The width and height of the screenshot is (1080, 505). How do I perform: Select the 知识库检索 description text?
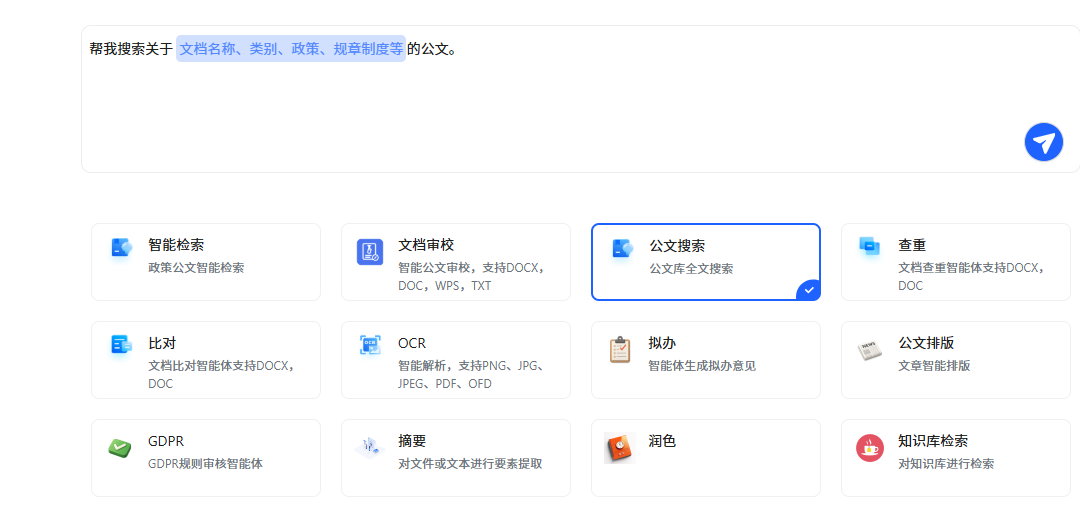[x=946, y=464]
